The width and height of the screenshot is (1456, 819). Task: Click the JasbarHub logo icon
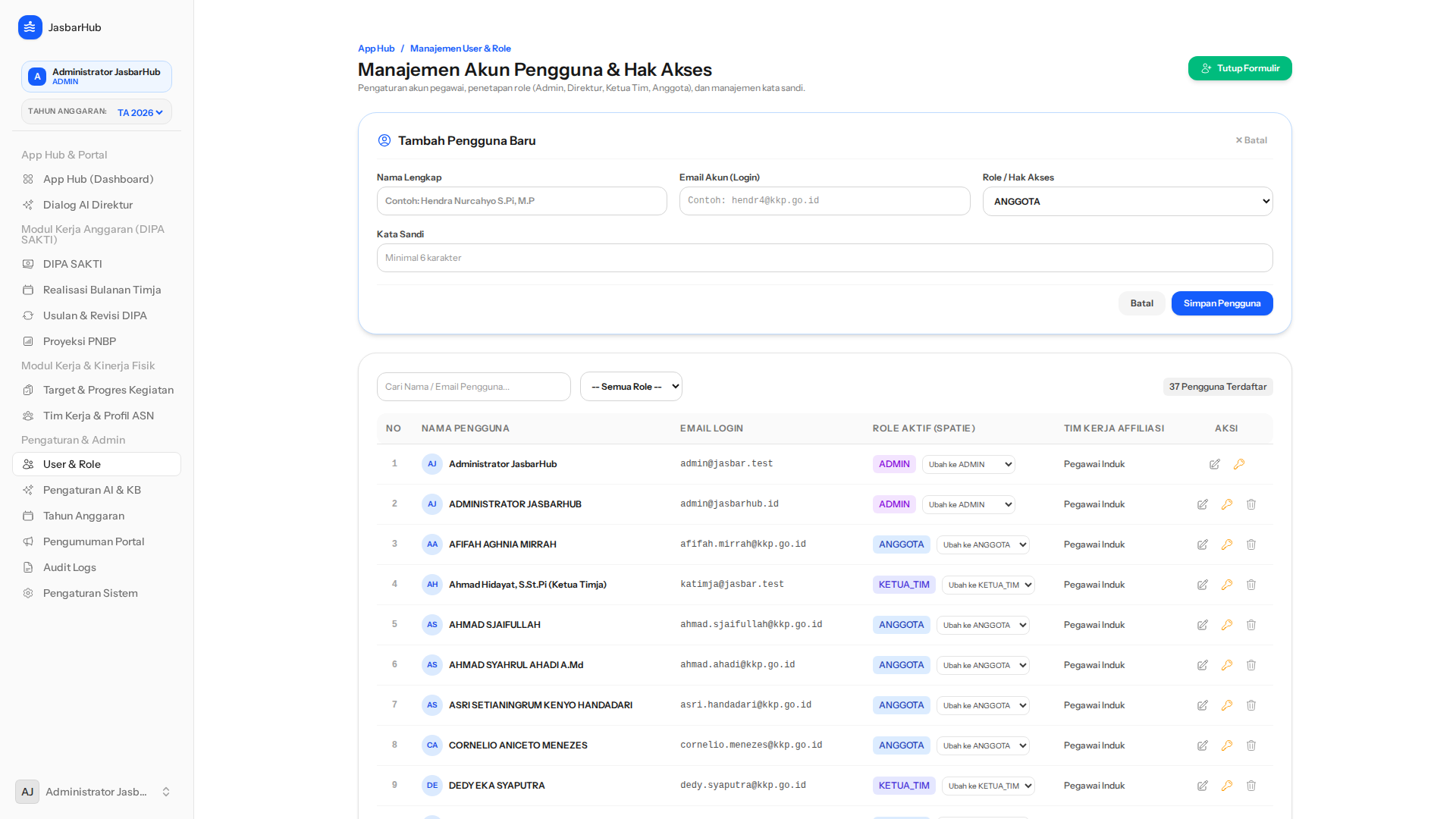tap(30, 27)
